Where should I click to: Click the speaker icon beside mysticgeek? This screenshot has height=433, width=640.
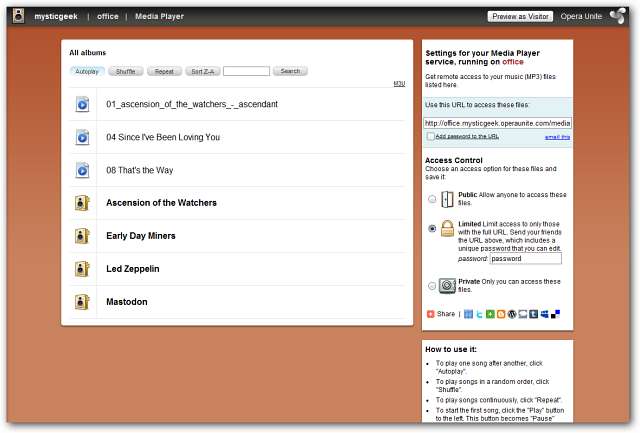point(18,16)
